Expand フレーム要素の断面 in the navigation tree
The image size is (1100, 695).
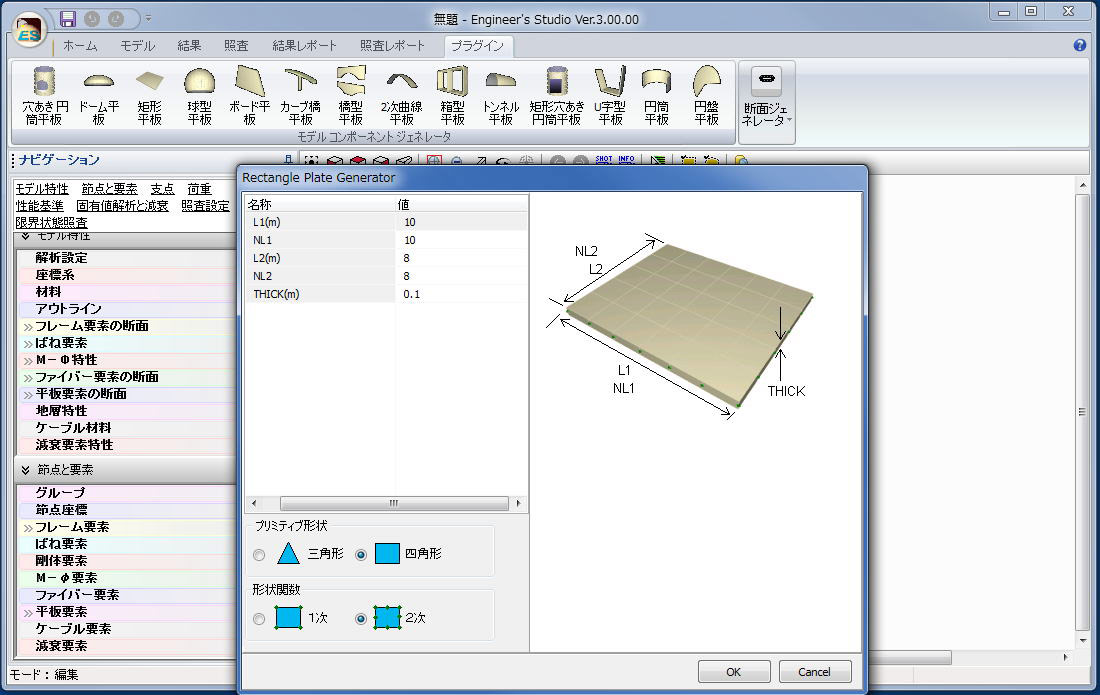coord(28,327)
